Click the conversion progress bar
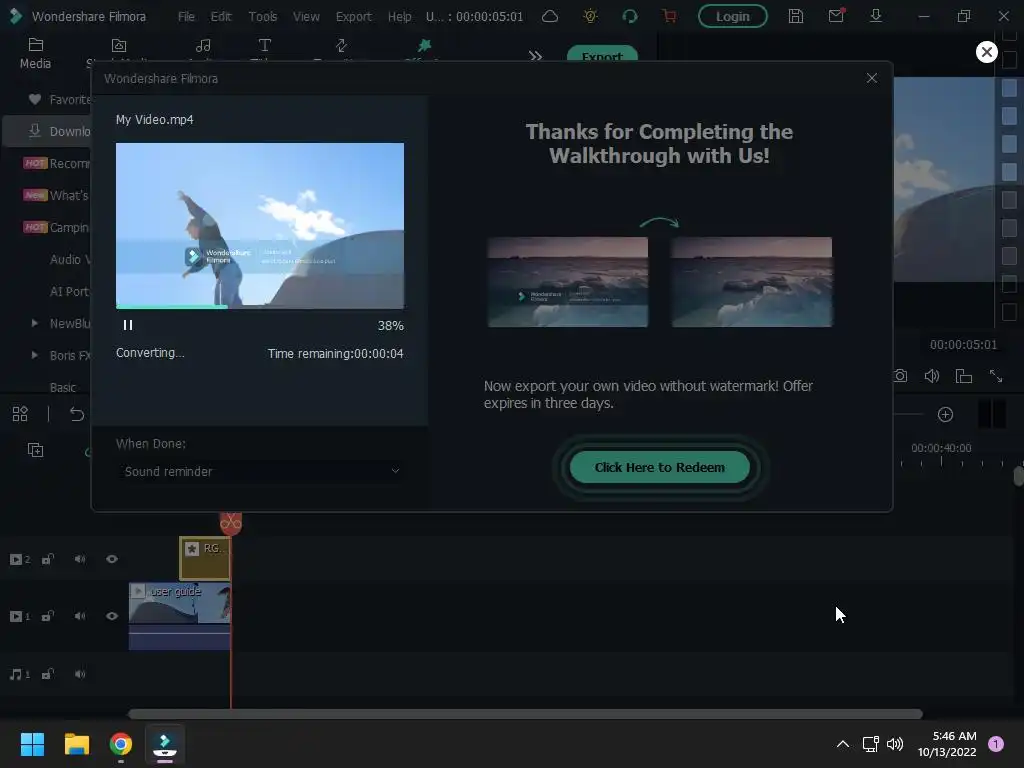Viewport: 1024px width, 768px height. click(x=260, y=306)
